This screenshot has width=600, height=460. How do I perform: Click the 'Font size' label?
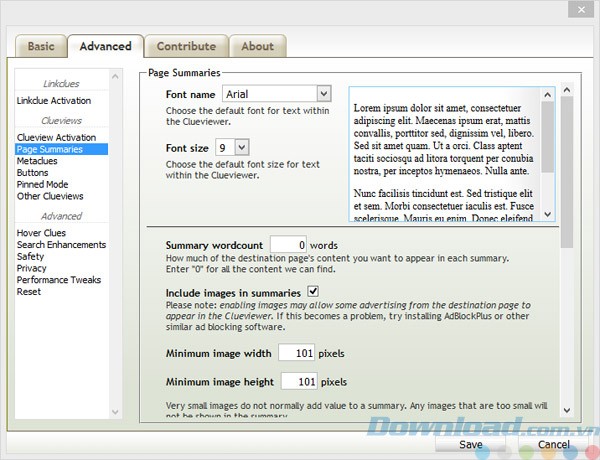[x=187, y=148]
